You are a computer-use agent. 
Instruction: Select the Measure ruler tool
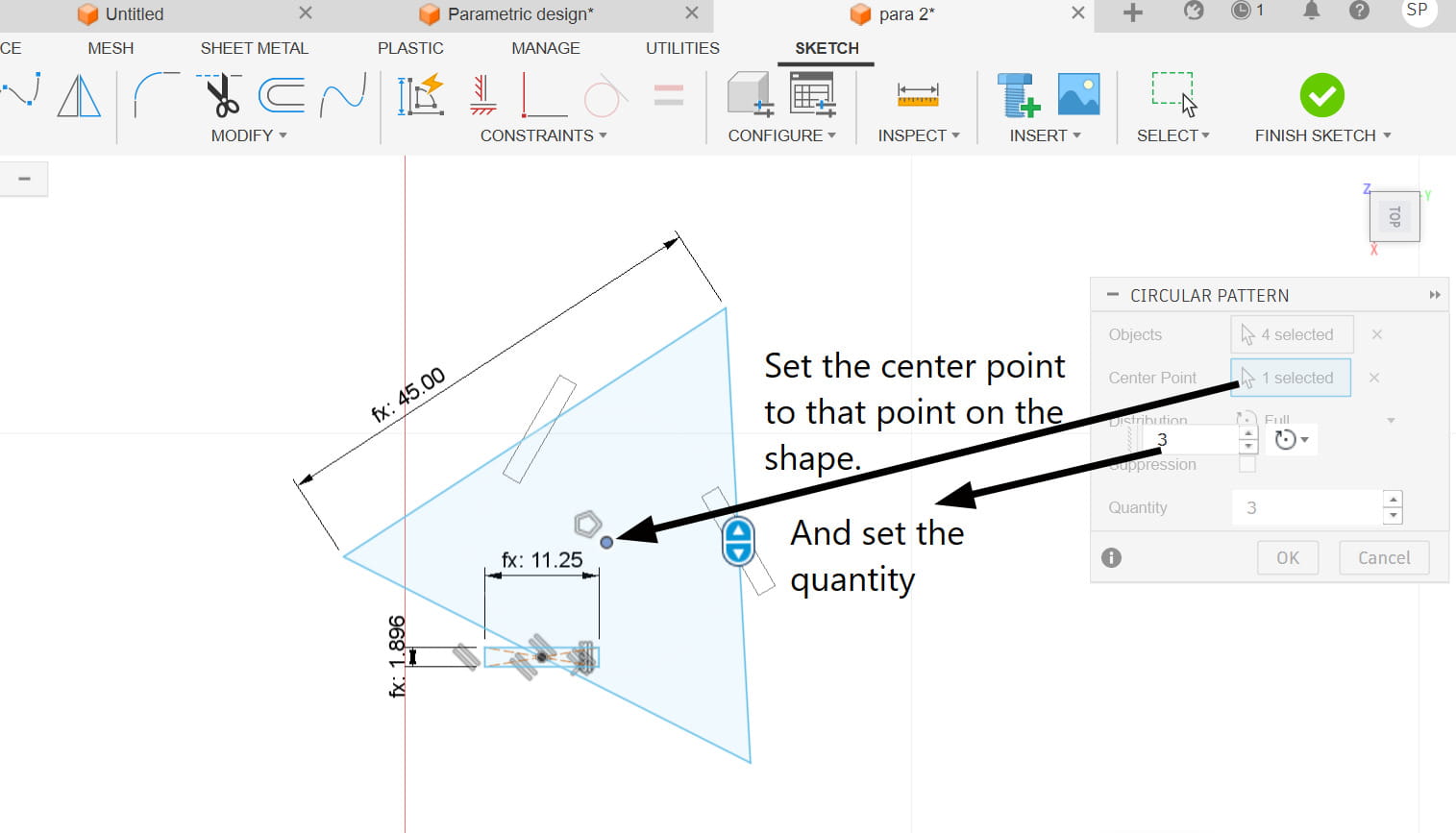pyautogui.click(x=918, y=95)
